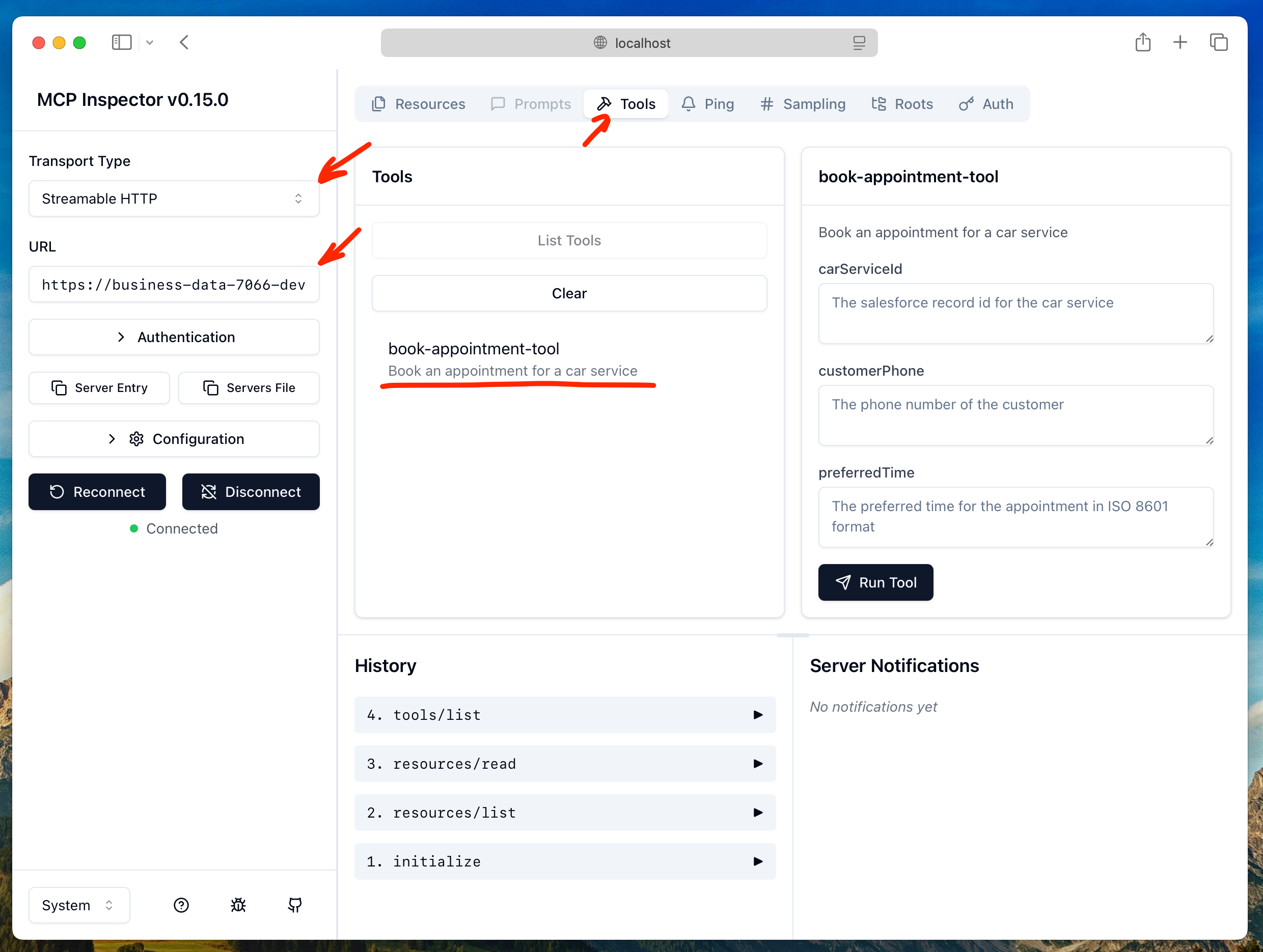Open the help question mark icon
Image resolution: width=1263 pixels, height=952 pixels.
pos(181,905)
